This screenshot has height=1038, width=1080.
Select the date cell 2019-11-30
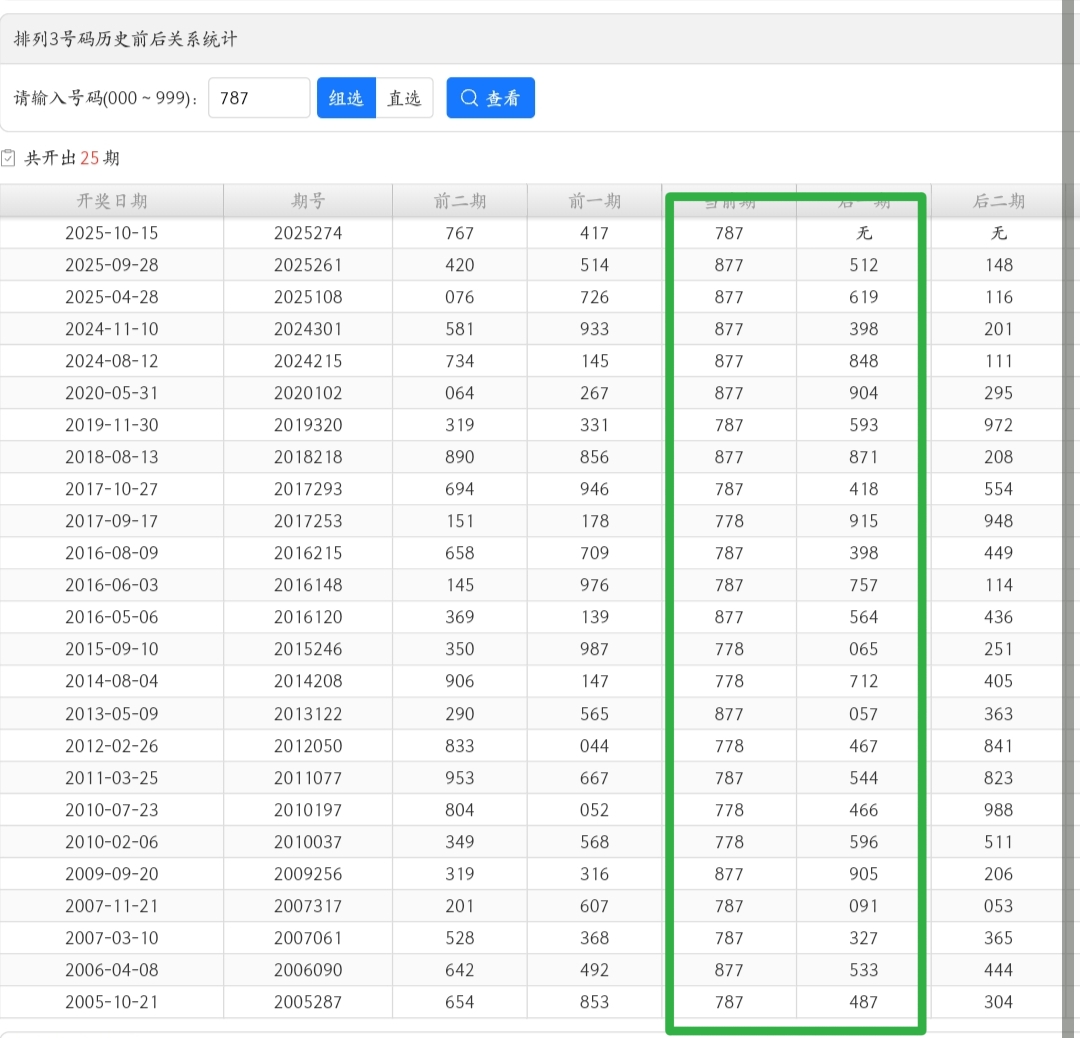pos(112,425)
